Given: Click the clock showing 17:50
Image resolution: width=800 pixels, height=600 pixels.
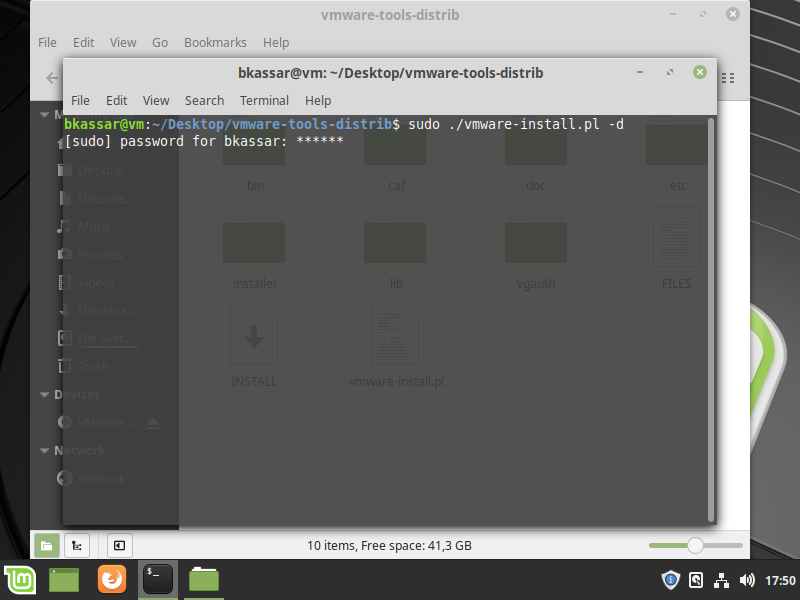Looking at the screenshot, I should pyautogui.click(x=780, y=581).
